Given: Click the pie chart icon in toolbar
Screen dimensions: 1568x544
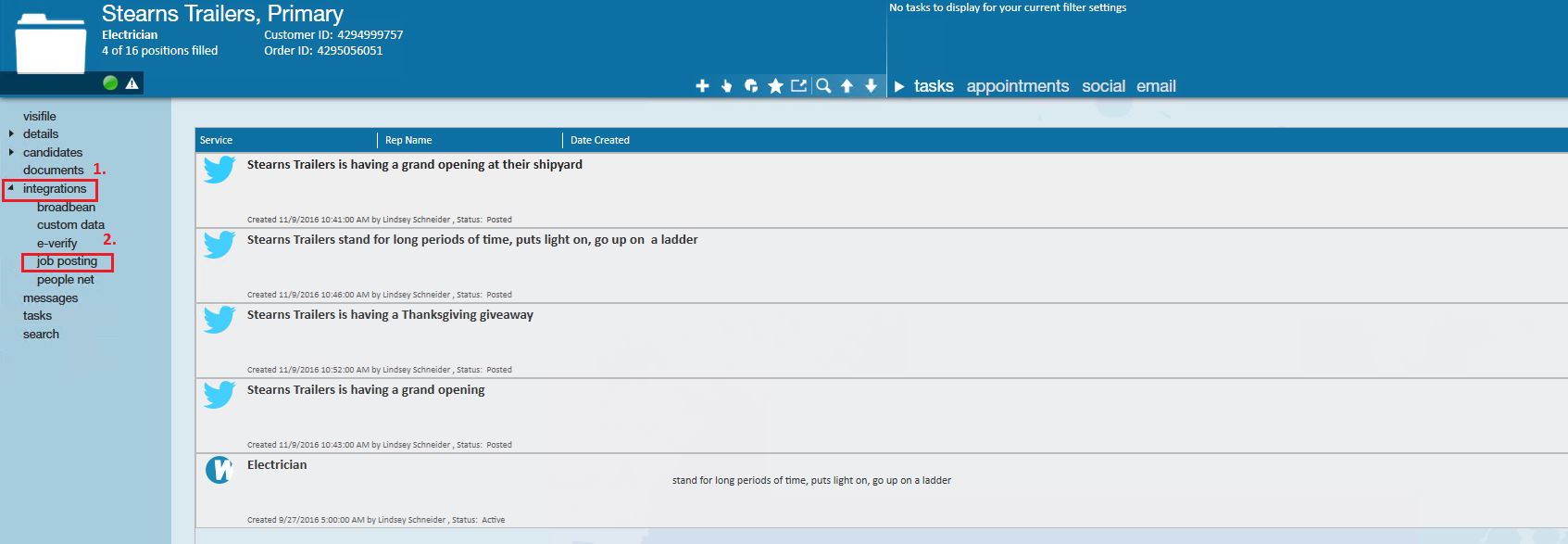Looking at the screenshot, I should point(751,86).
